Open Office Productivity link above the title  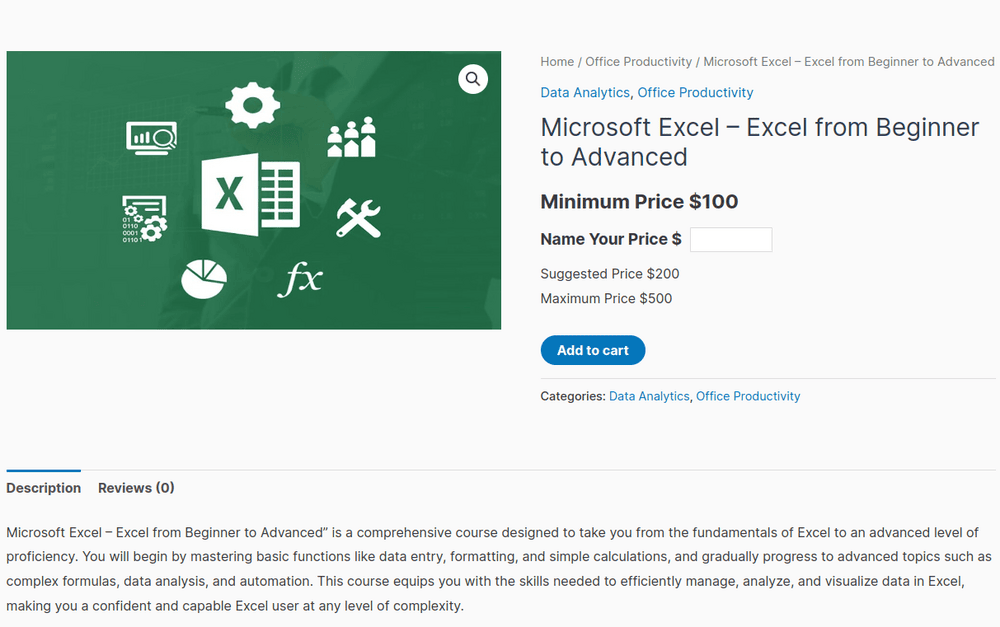click(x=695, y=93)
